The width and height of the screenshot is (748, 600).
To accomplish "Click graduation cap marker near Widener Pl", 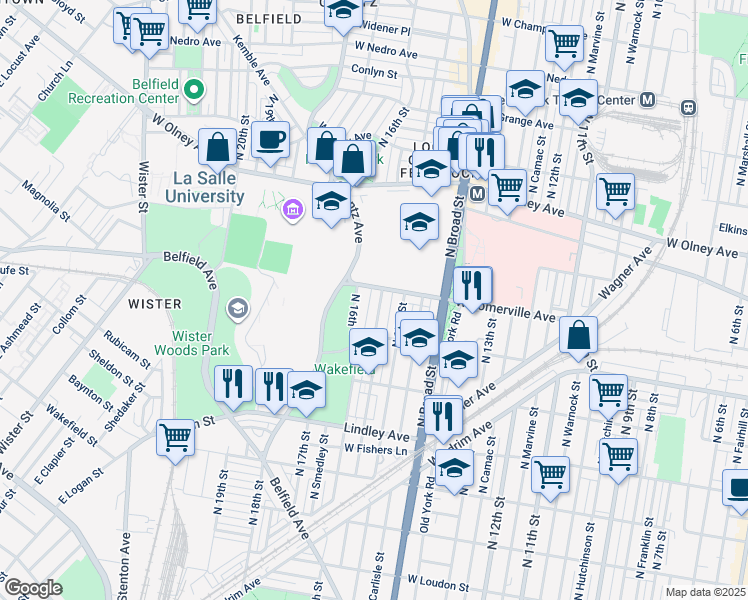I will point(343,13).
